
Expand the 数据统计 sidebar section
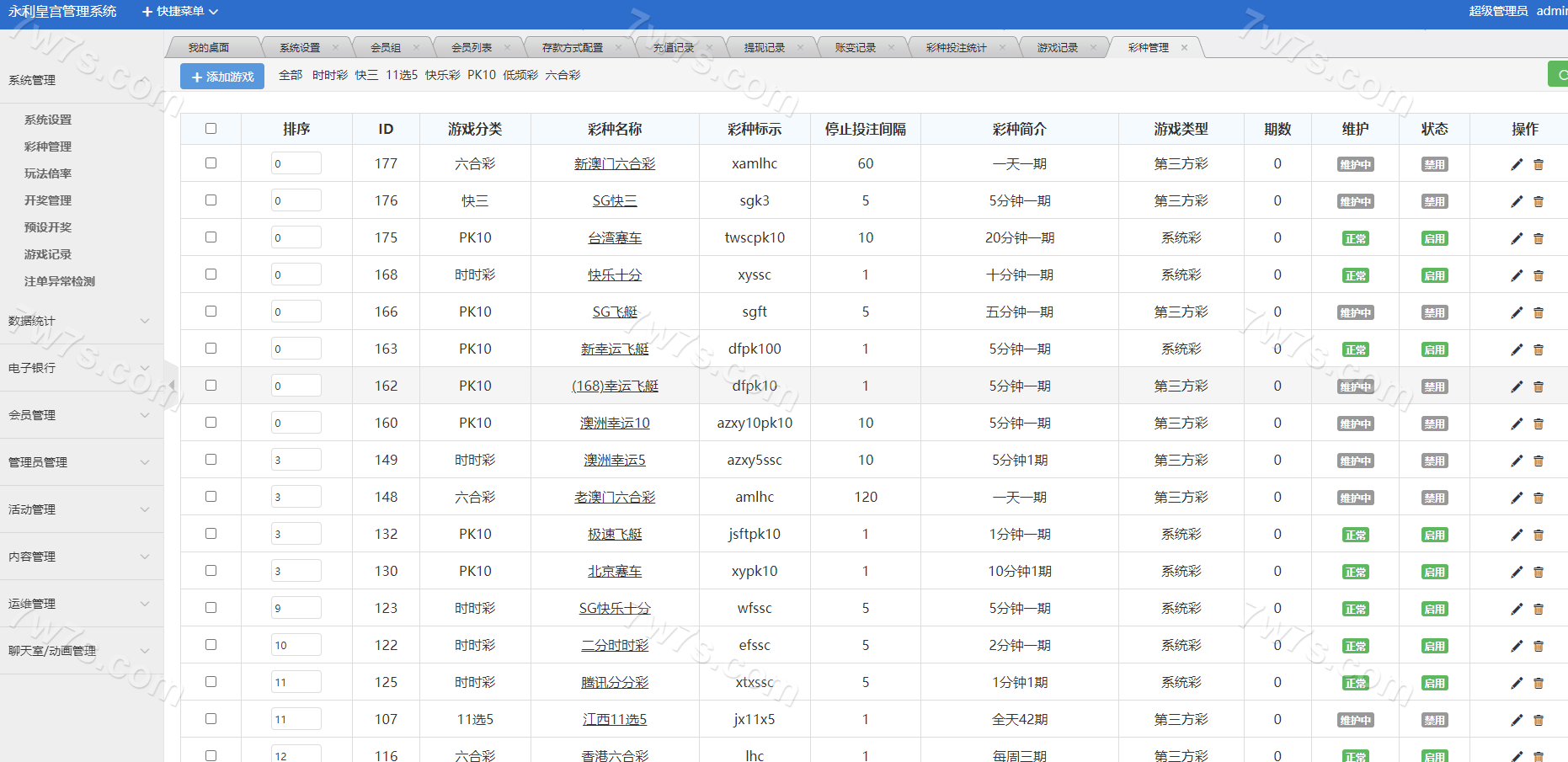[80, 321]
